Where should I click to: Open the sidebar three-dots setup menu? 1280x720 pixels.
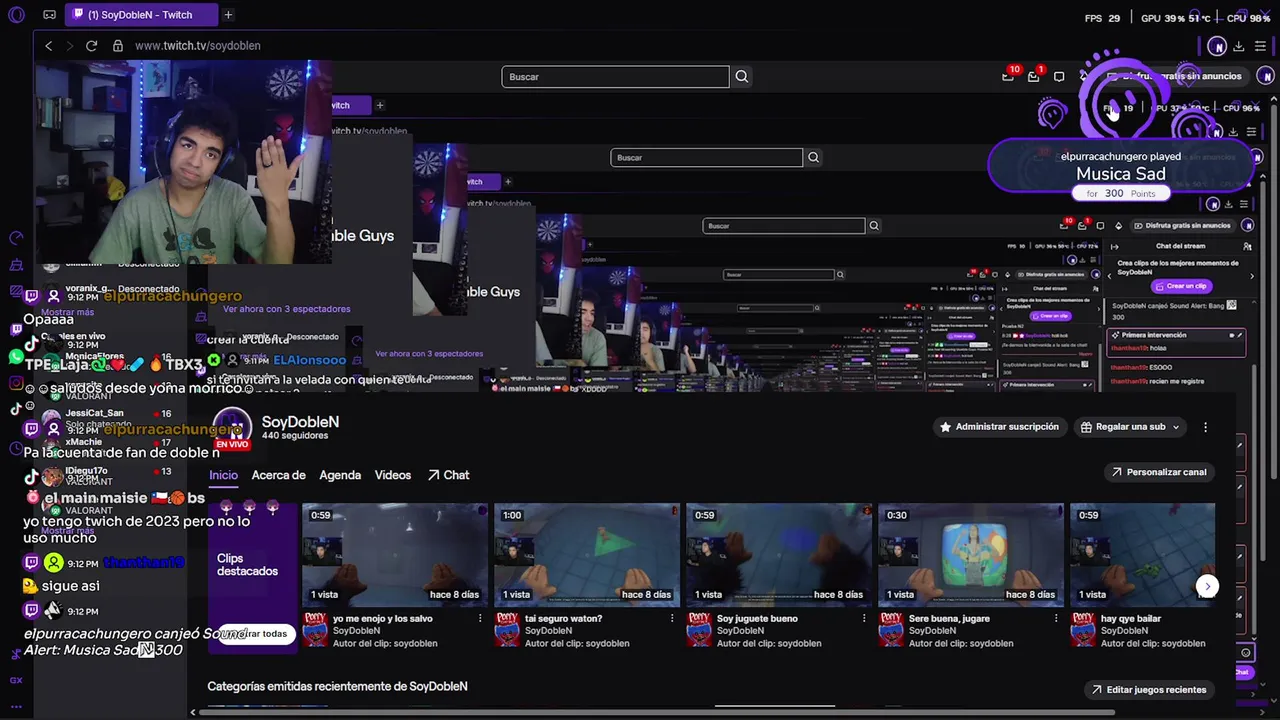pyautogui.click(x=16, y=705)
